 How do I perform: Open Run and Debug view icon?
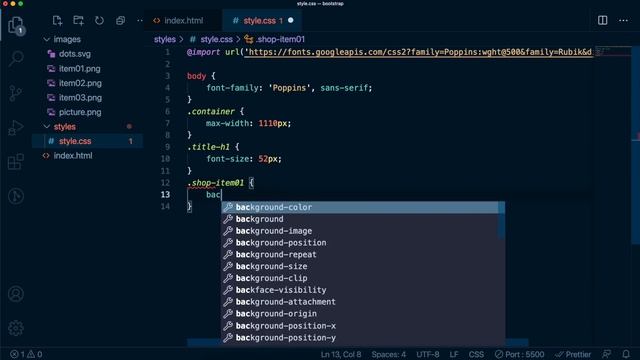click(x=16, y=128)
